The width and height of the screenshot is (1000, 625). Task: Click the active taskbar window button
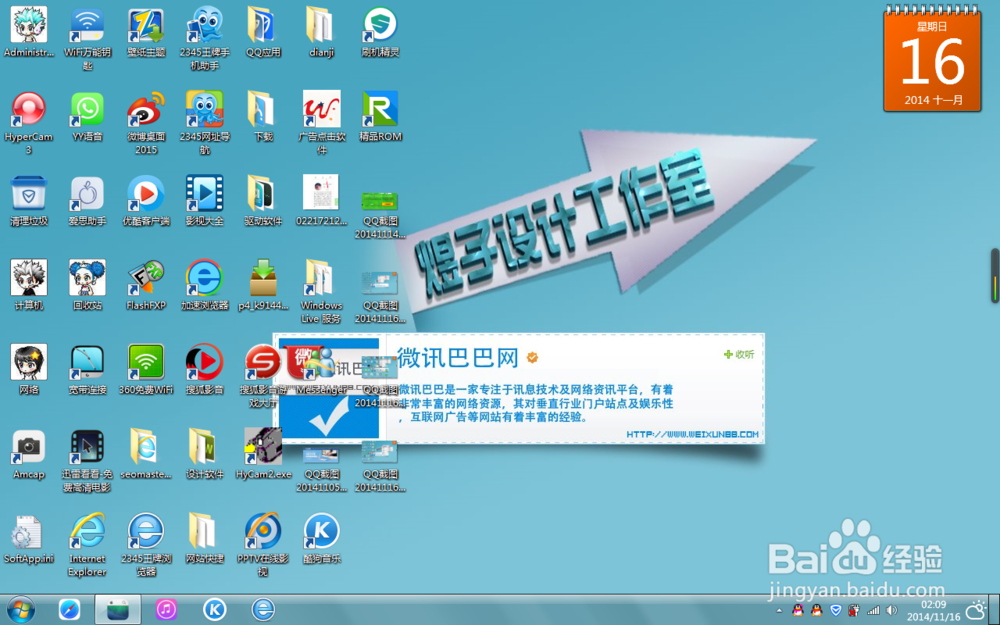118,610
